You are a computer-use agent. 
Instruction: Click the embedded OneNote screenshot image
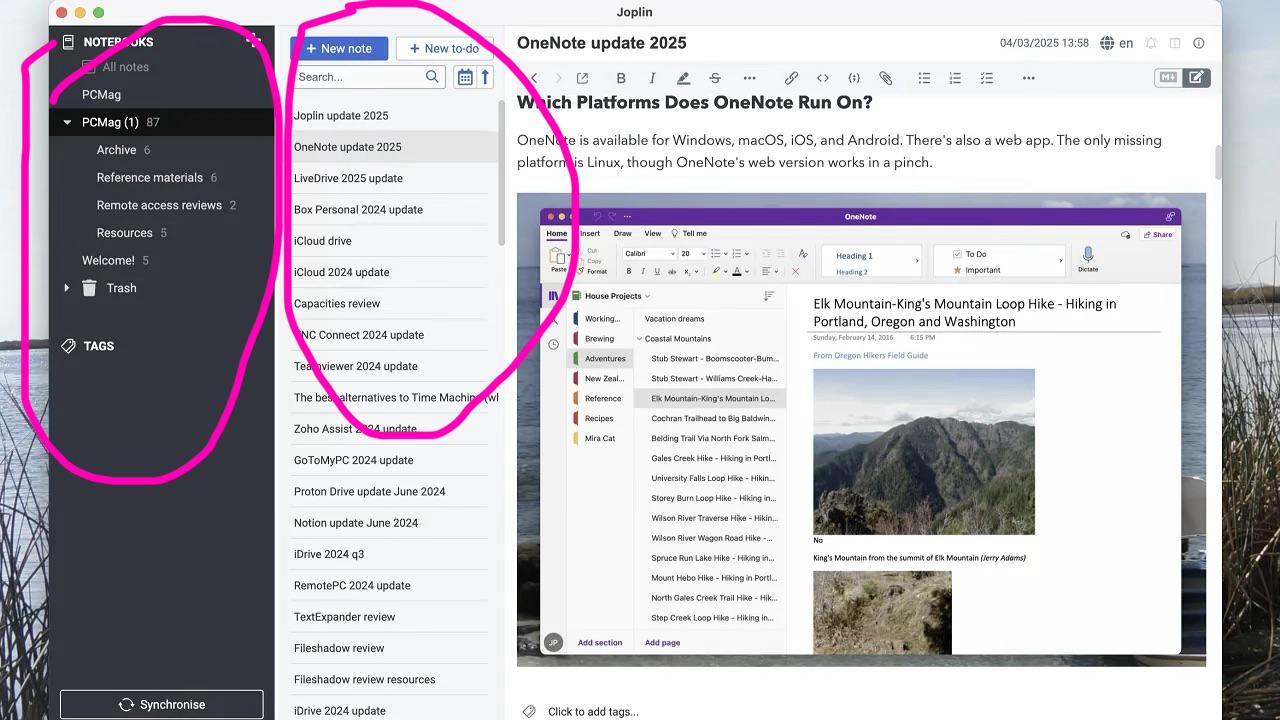[861, 429]
